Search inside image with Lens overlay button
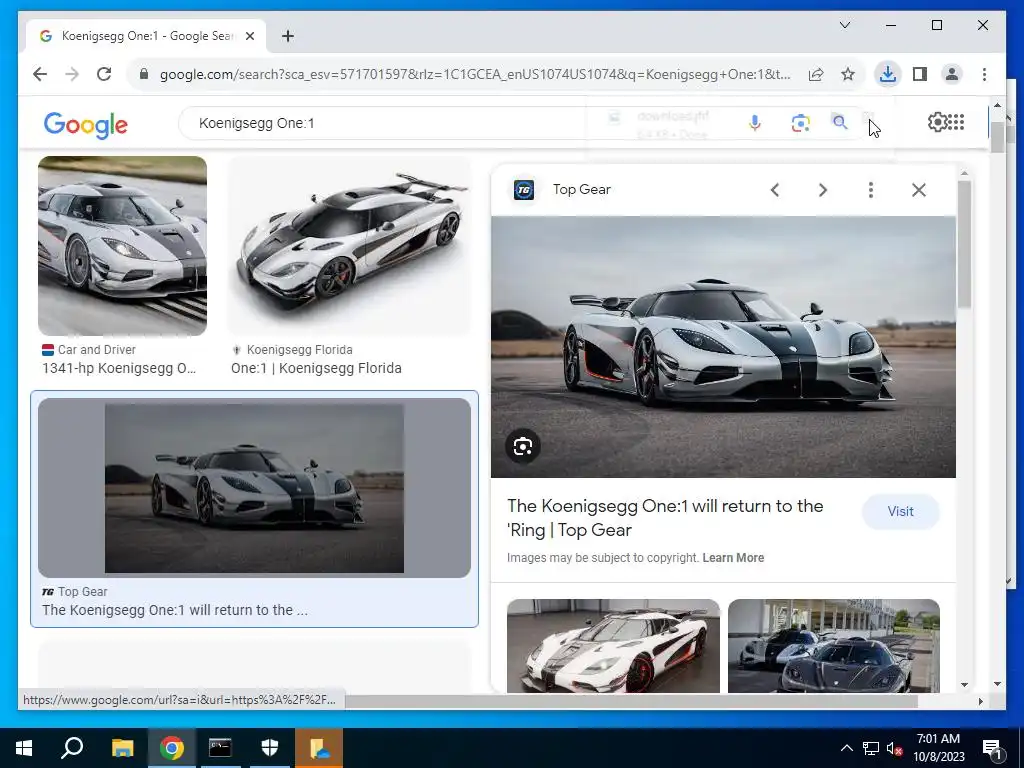The width and height of the screenshot is (1024, 768). [x=522, y=447]
